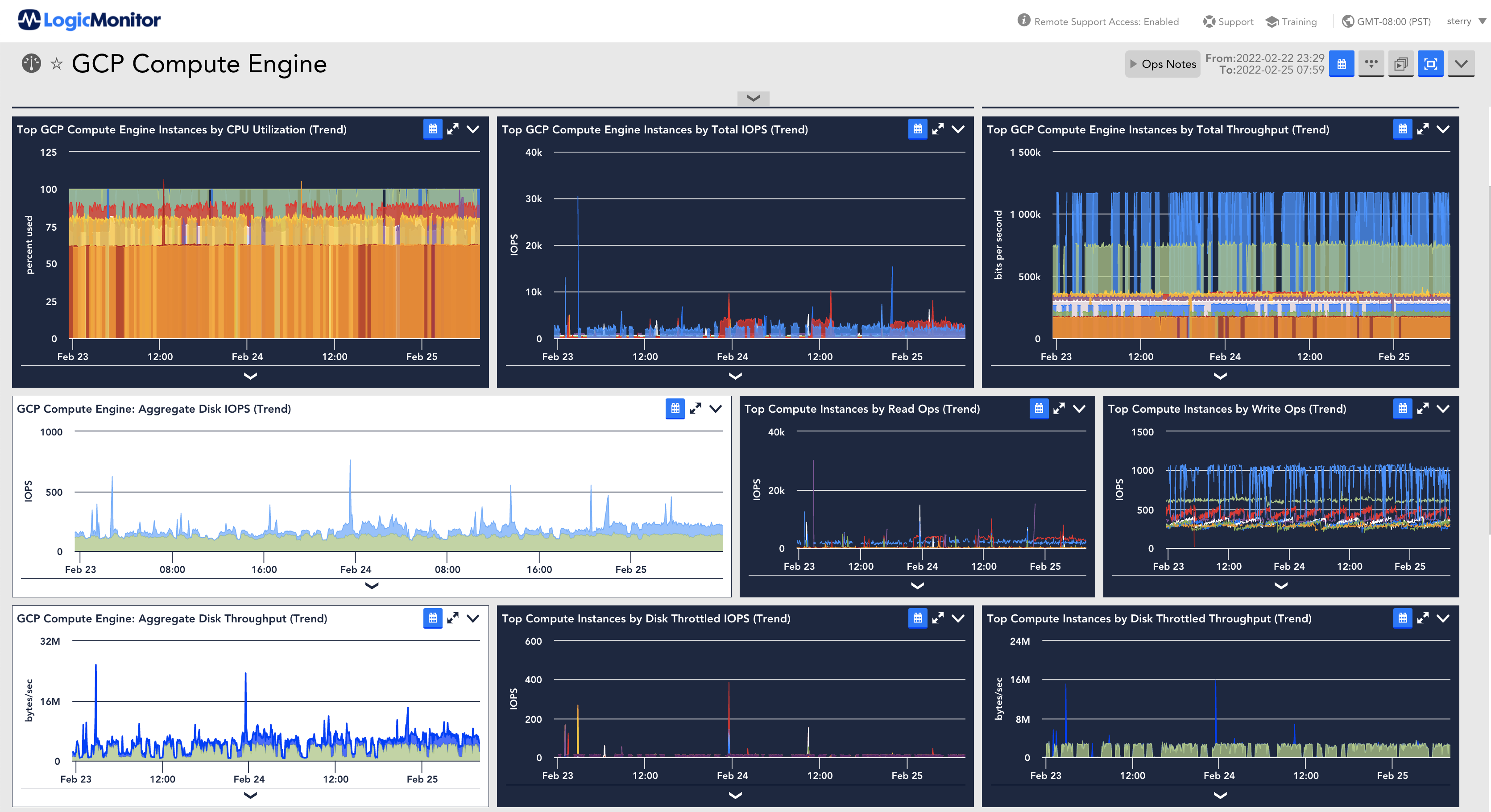The image size is (1491, 812).
Task: Open calendar for CPU Utilization widget
Action: [x=432, y=129]
